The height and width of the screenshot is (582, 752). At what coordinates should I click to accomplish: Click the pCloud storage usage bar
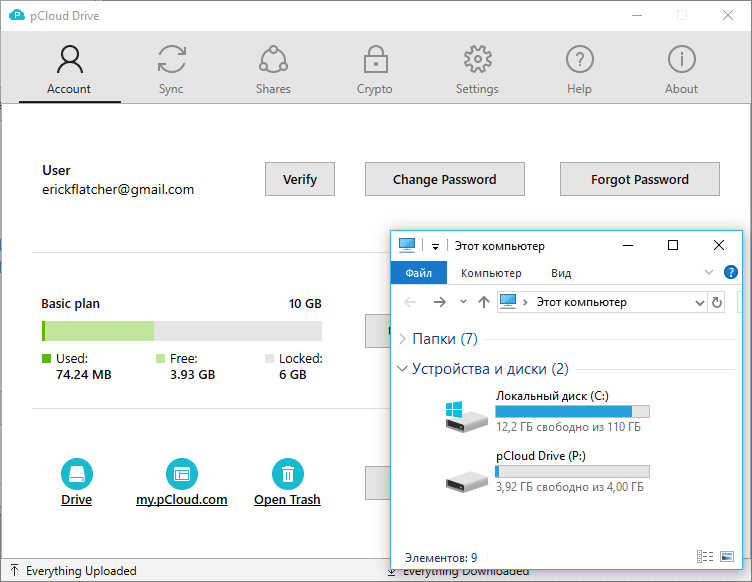tap(182, 331)
